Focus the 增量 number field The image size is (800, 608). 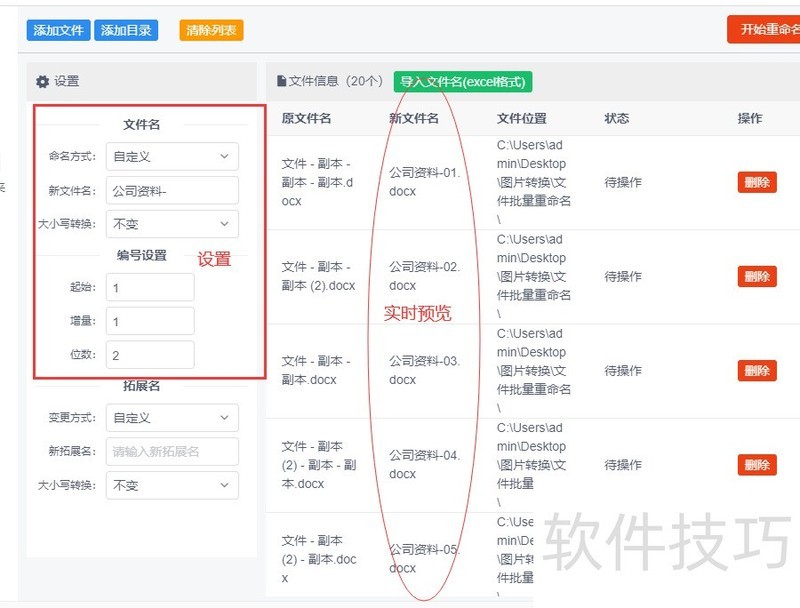150,321
